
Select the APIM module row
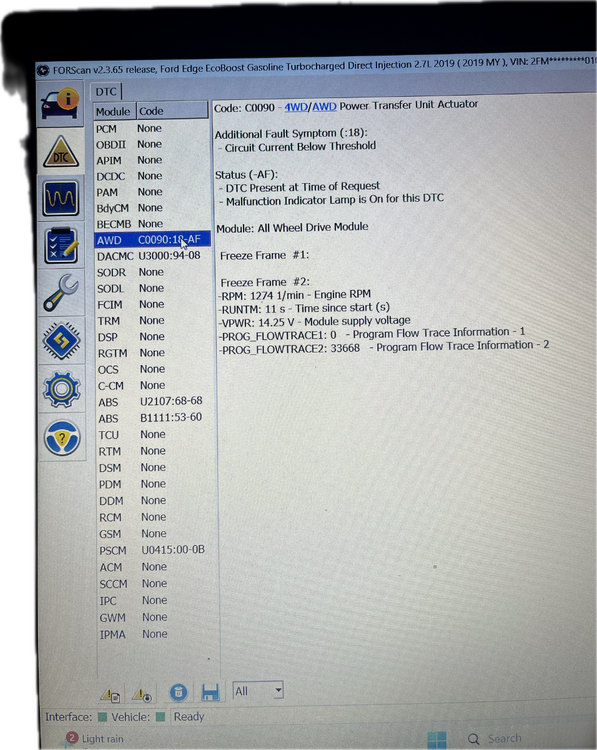point(152,160)
